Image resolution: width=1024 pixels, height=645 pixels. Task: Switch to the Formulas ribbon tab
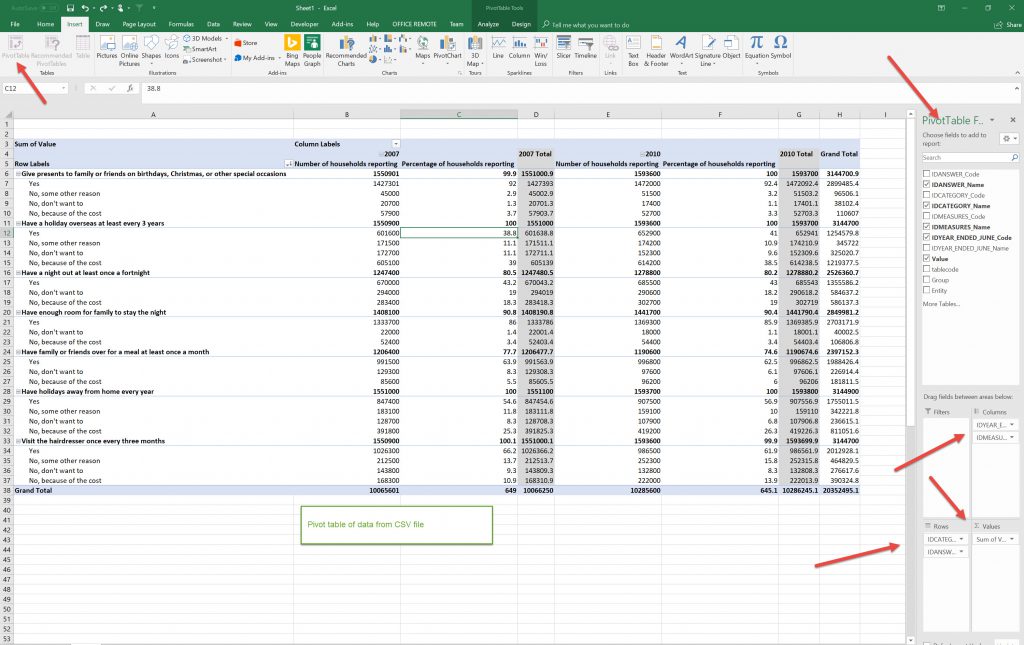tap(181, 23)
